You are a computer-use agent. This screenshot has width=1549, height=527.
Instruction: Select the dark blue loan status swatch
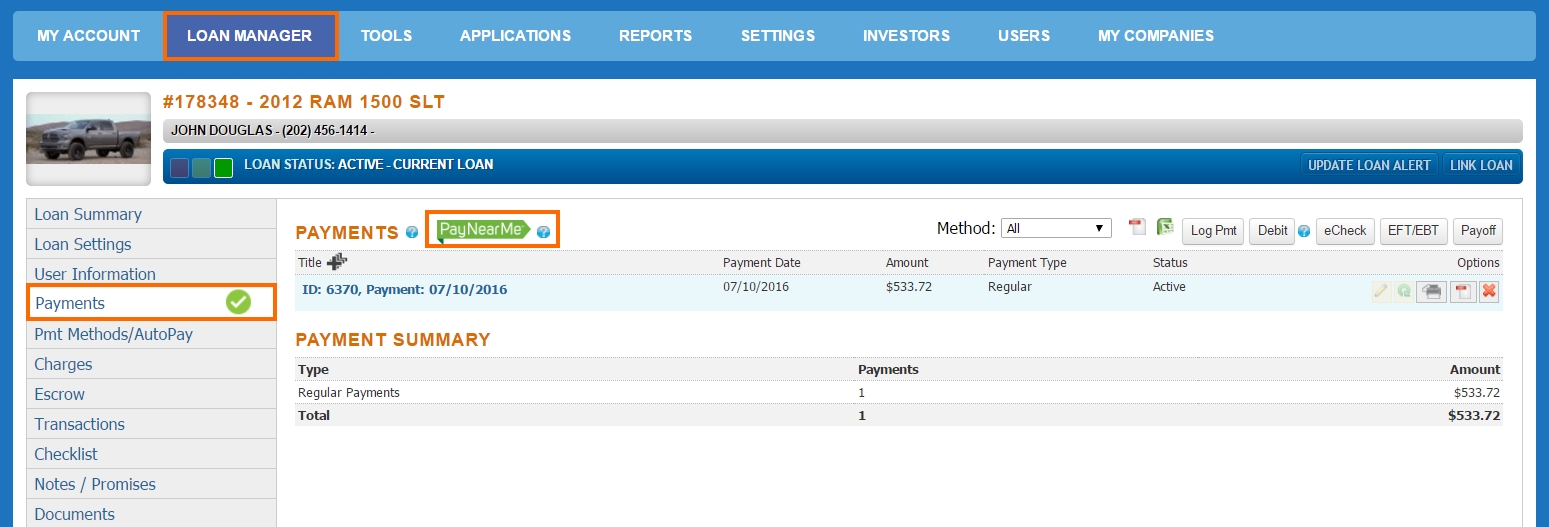pos(179,168)
